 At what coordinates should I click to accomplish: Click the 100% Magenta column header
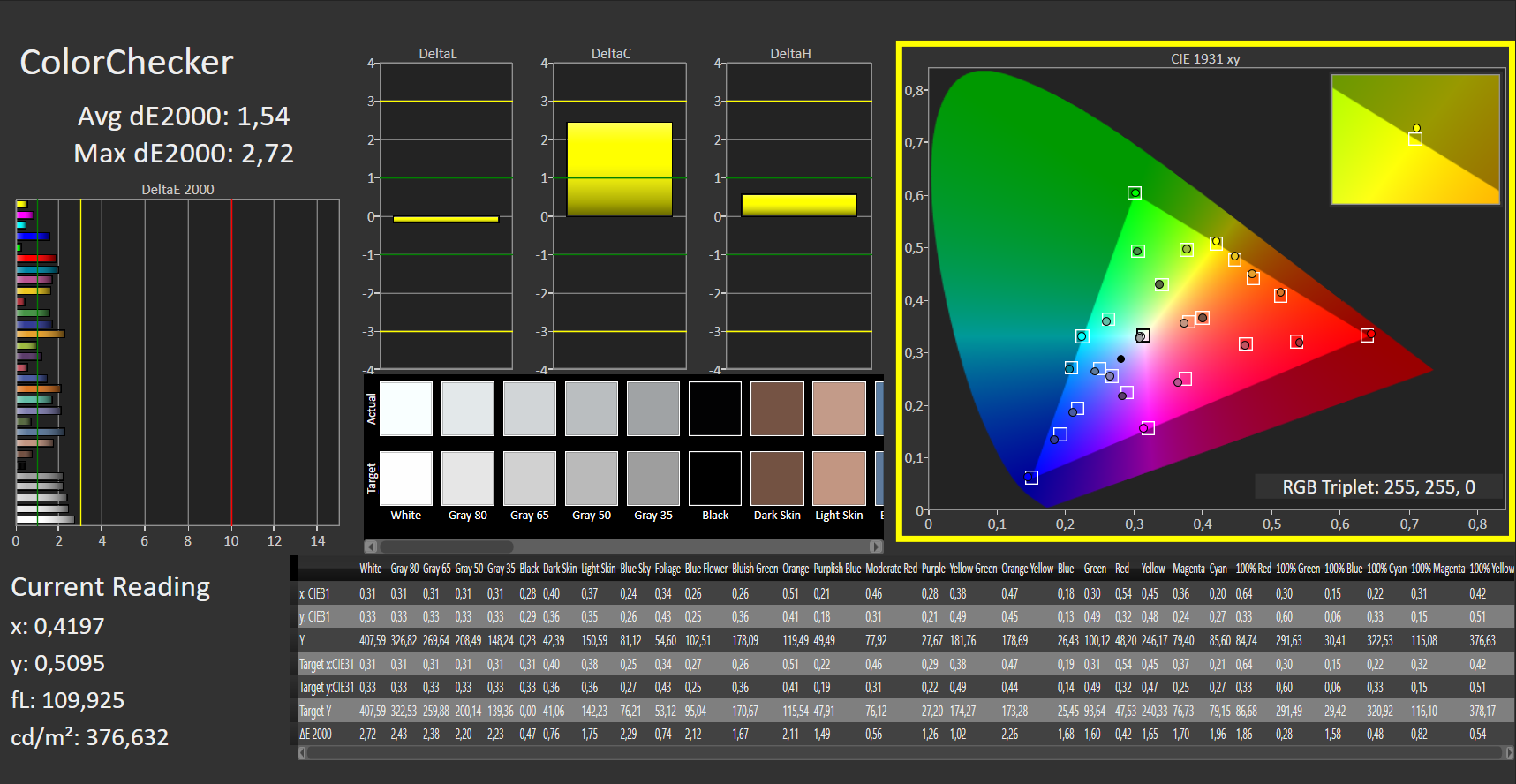pos(1437,569)
